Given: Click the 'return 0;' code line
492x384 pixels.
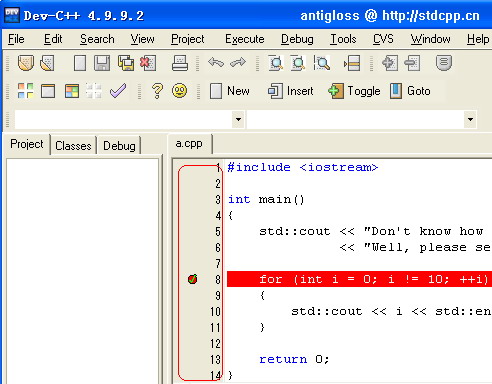Looking at the screenshot, I should pos(294,359).
